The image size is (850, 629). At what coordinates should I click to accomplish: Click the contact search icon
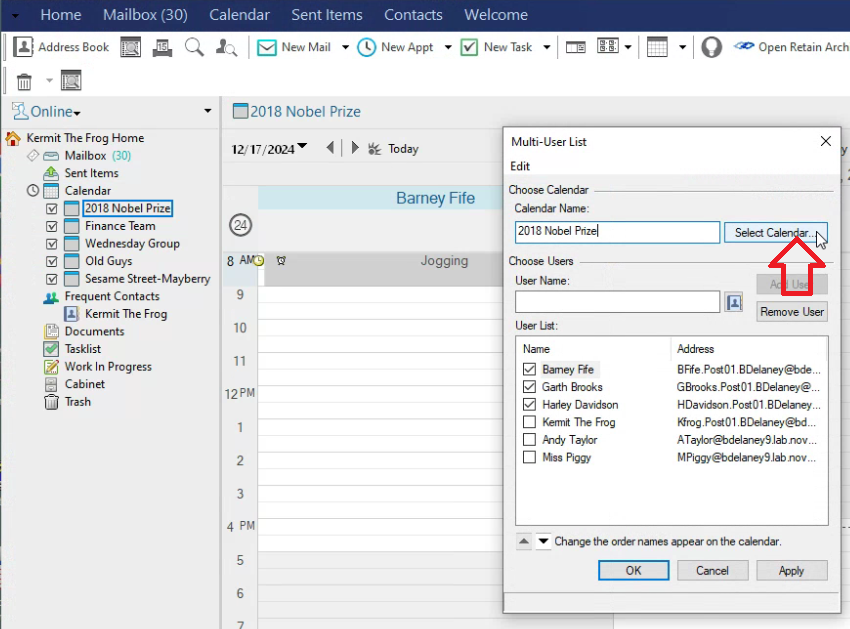[226, 48]
